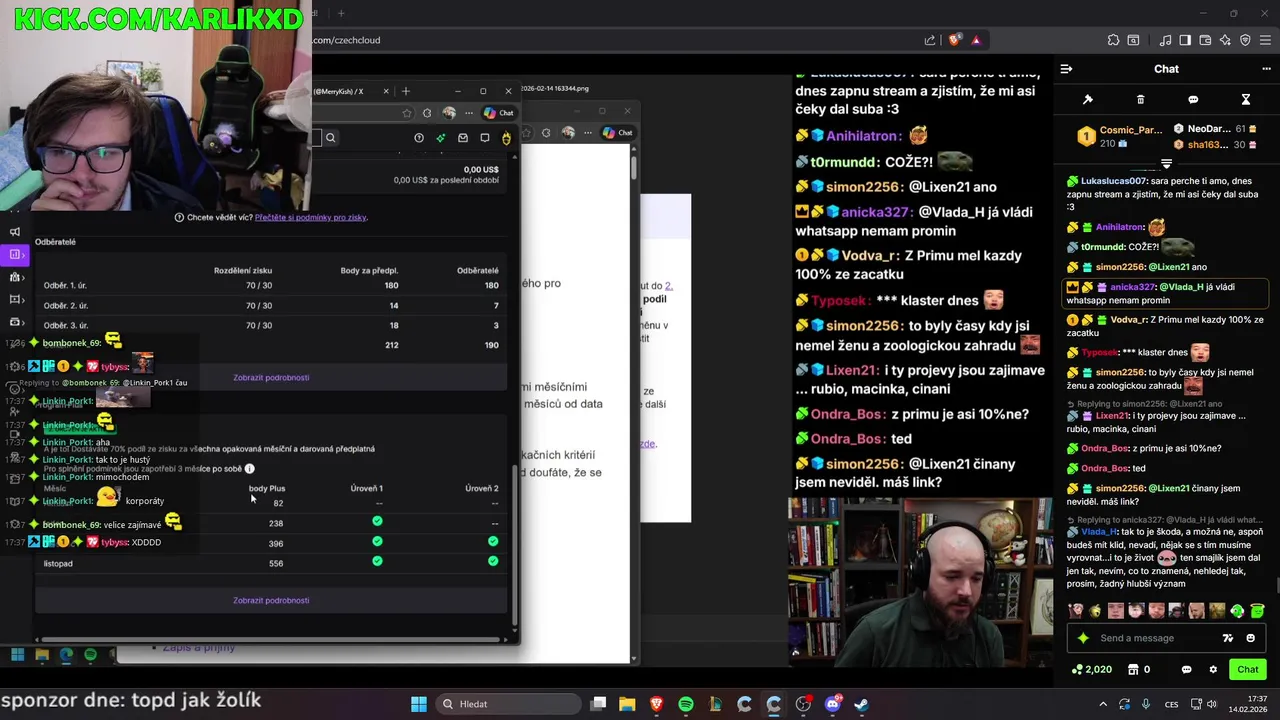Image resolution: width=1280 pixels, height=720 pixels.
Task: Open chat settings gear
Action: [1213, 669]
